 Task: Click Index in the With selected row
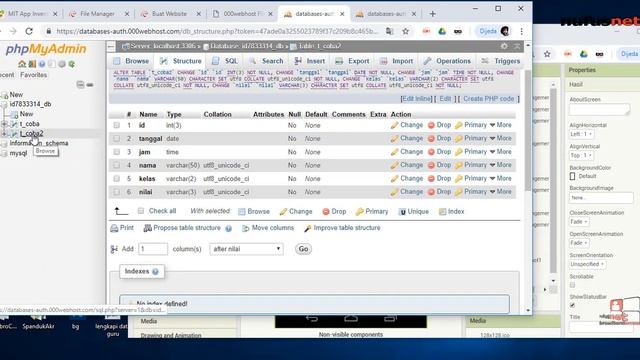(x=451, y=211)
